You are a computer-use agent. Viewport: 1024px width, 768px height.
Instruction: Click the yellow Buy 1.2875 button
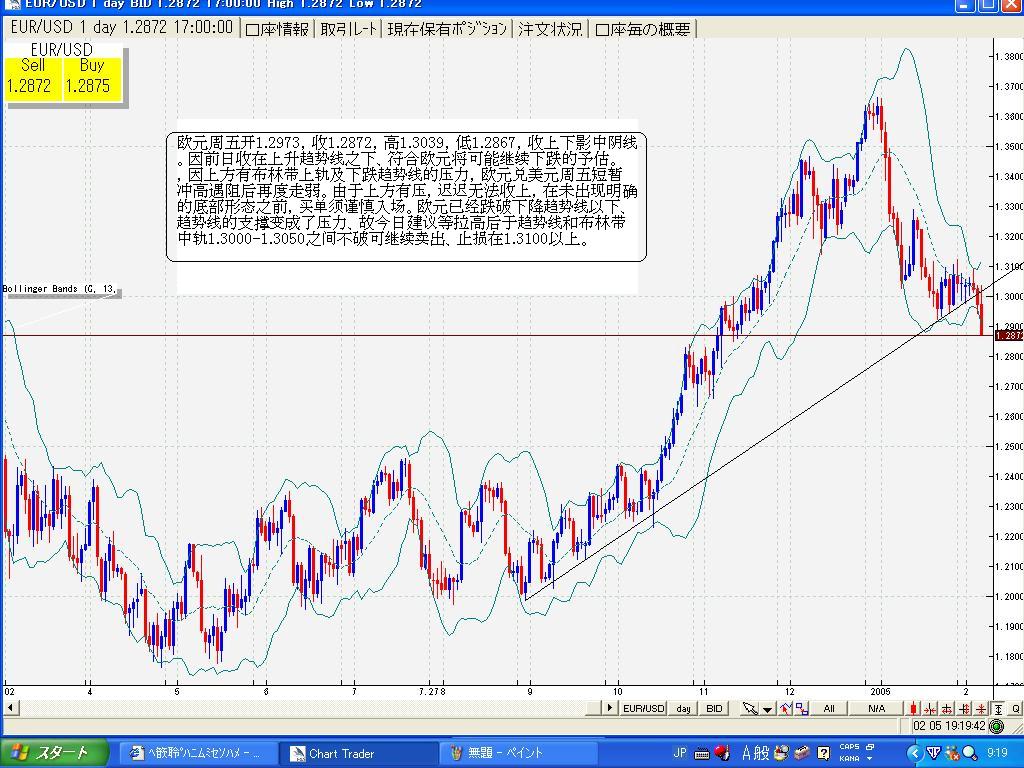coord(90,77)
